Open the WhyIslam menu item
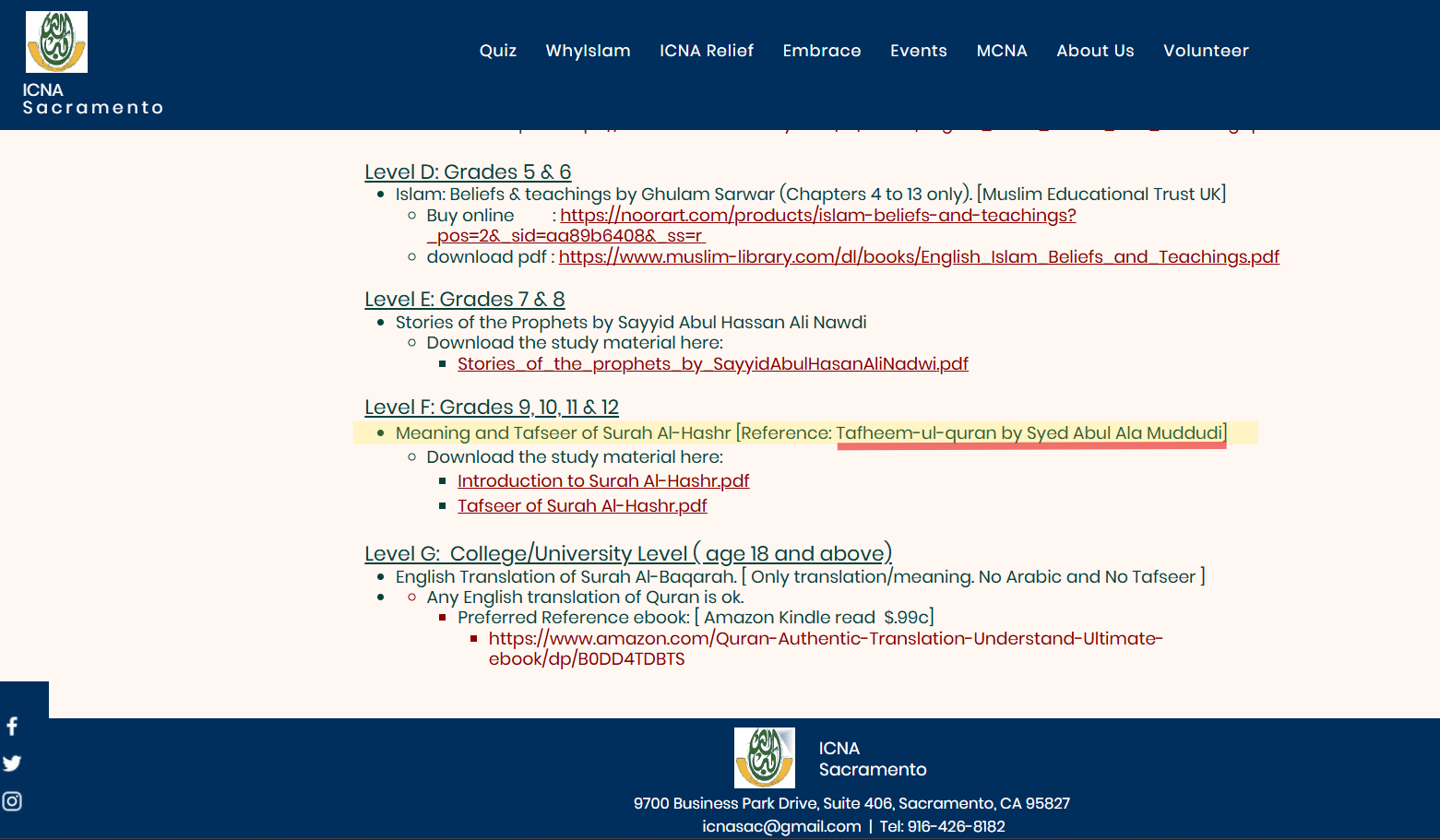Image resolution: width=1440 pixels, height=840 pixels. coord(588,51)
